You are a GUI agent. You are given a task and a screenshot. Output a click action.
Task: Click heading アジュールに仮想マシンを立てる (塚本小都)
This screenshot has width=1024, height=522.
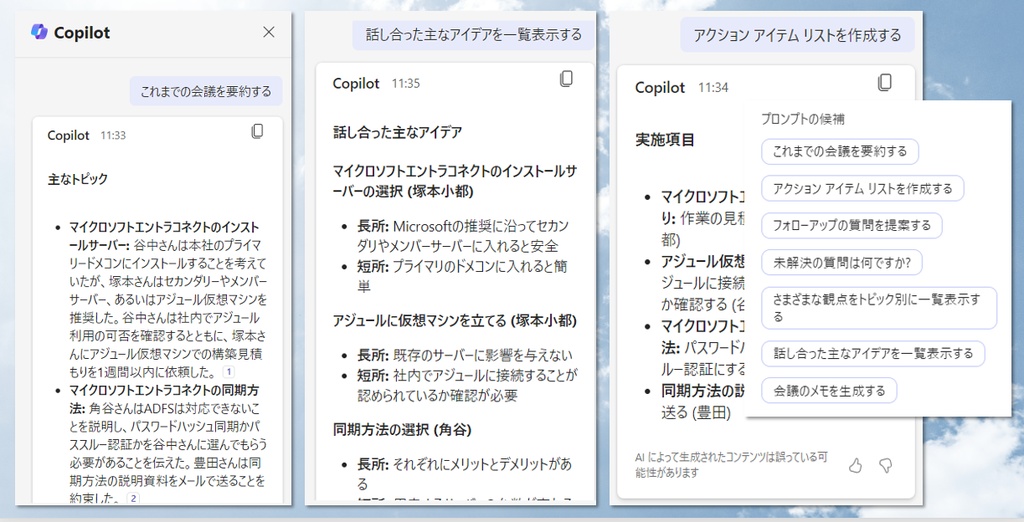tap(455, 321)
